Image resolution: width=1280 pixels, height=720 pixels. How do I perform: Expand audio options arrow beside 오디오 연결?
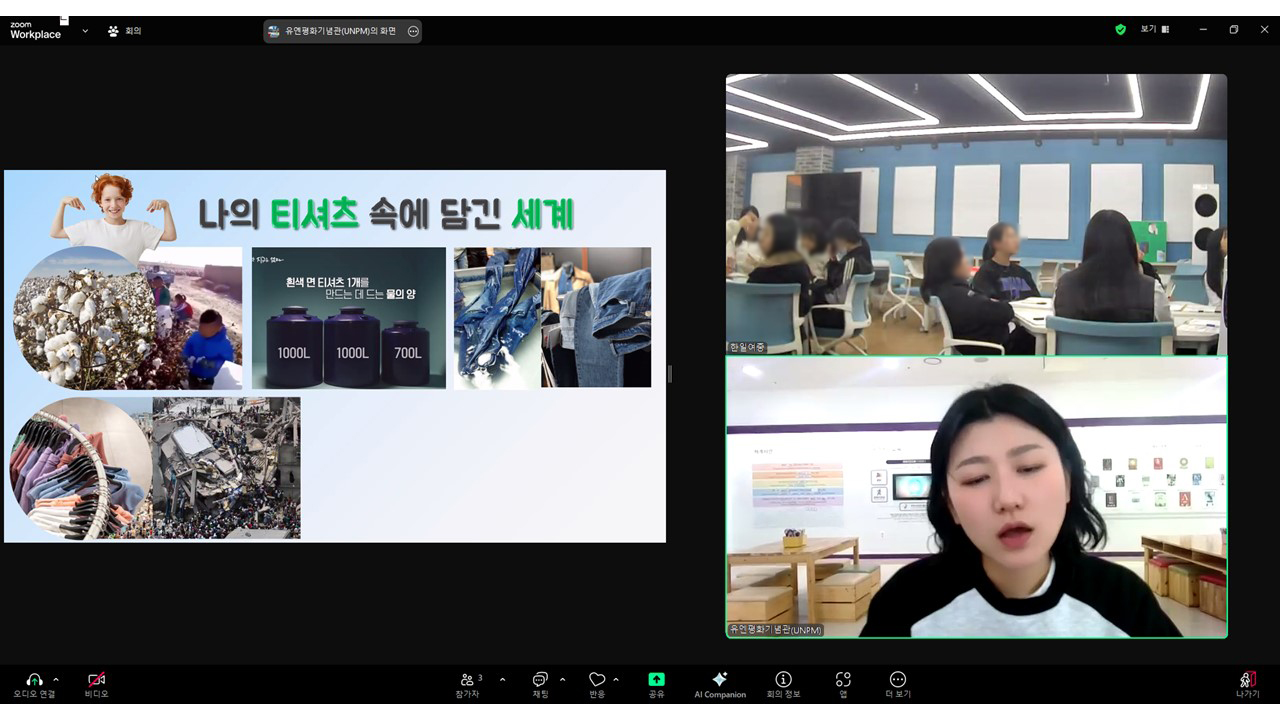click(x=56, y=679)
